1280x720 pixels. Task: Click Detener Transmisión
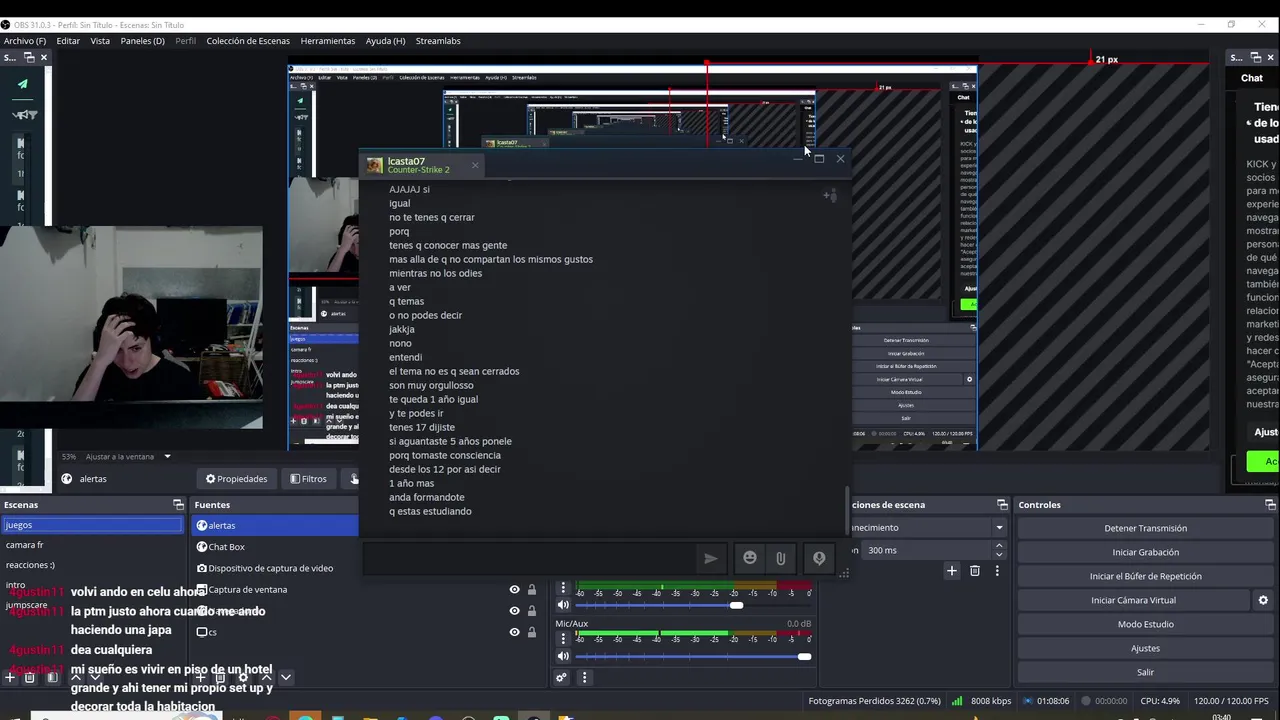pos(1146,528)
